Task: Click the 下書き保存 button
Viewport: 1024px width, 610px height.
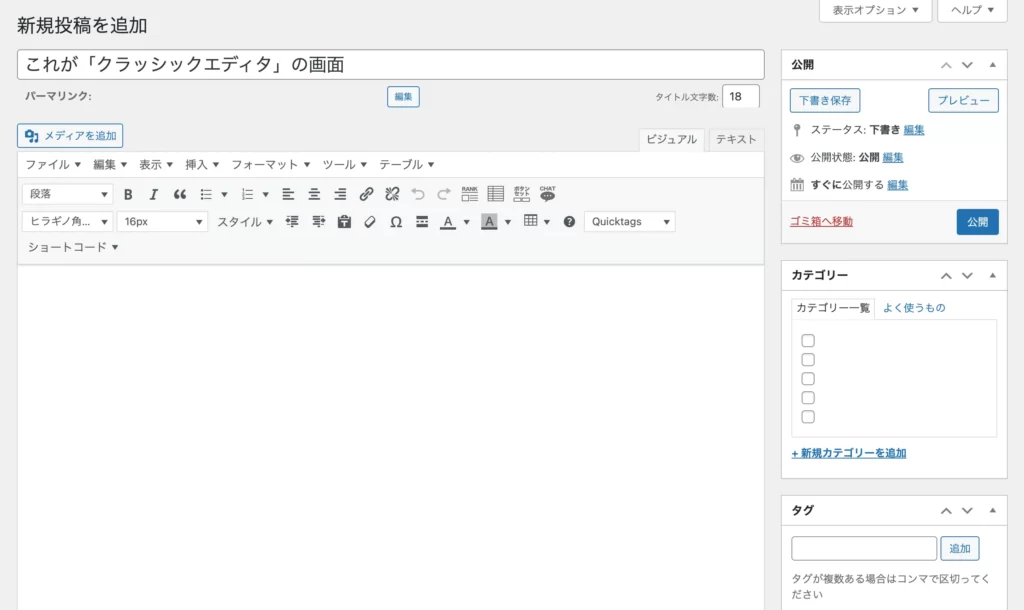Action: coord(825,101)
